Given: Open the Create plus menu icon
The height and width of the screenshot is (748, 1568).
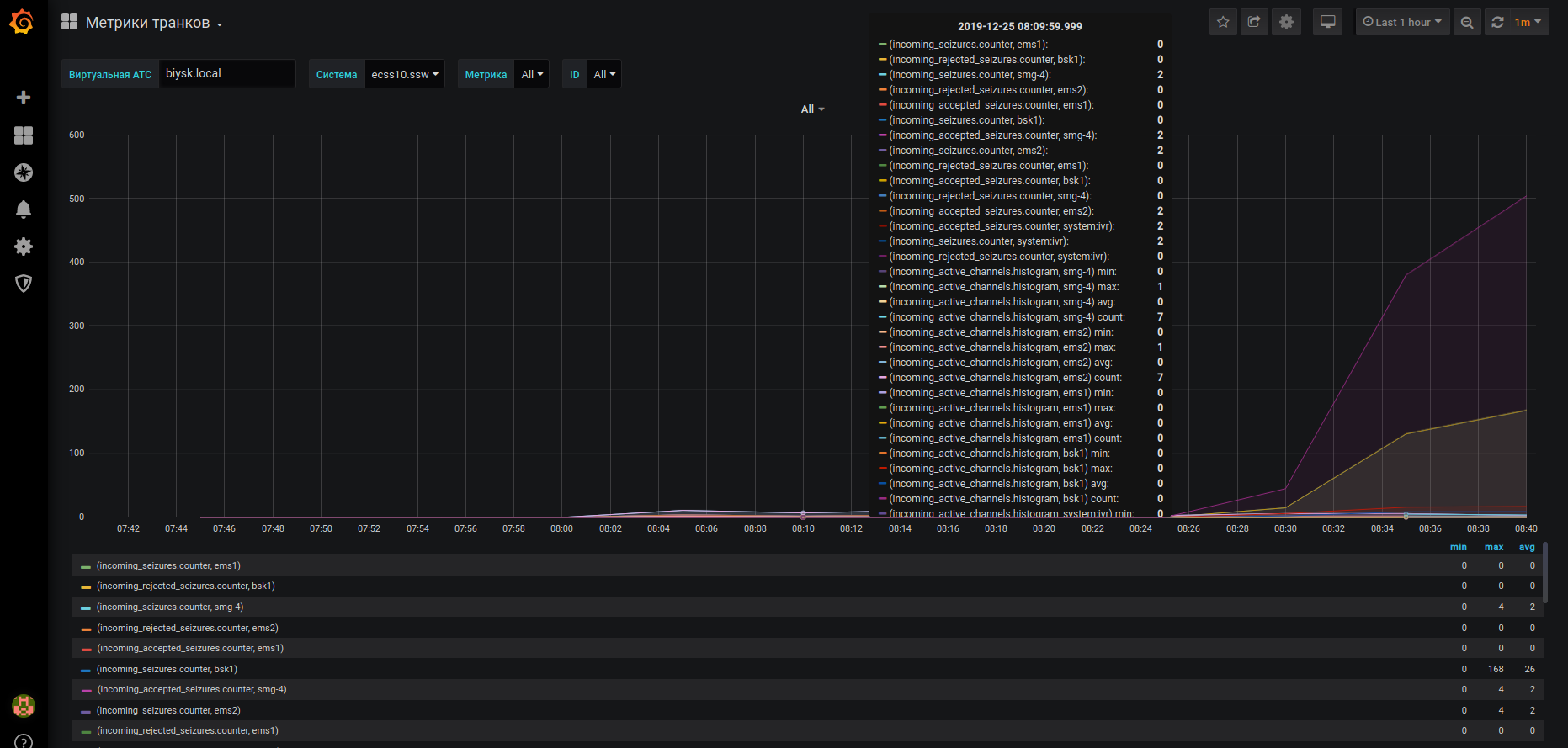Looking at the screenshot, I should (24, 98).
